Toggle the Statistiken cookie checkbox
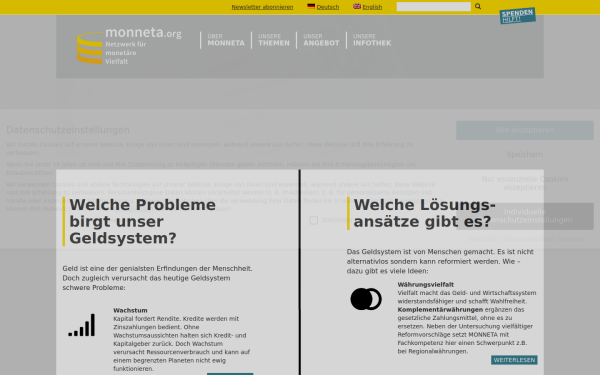This screenshot has height=375, width=600. click(313, 220)
